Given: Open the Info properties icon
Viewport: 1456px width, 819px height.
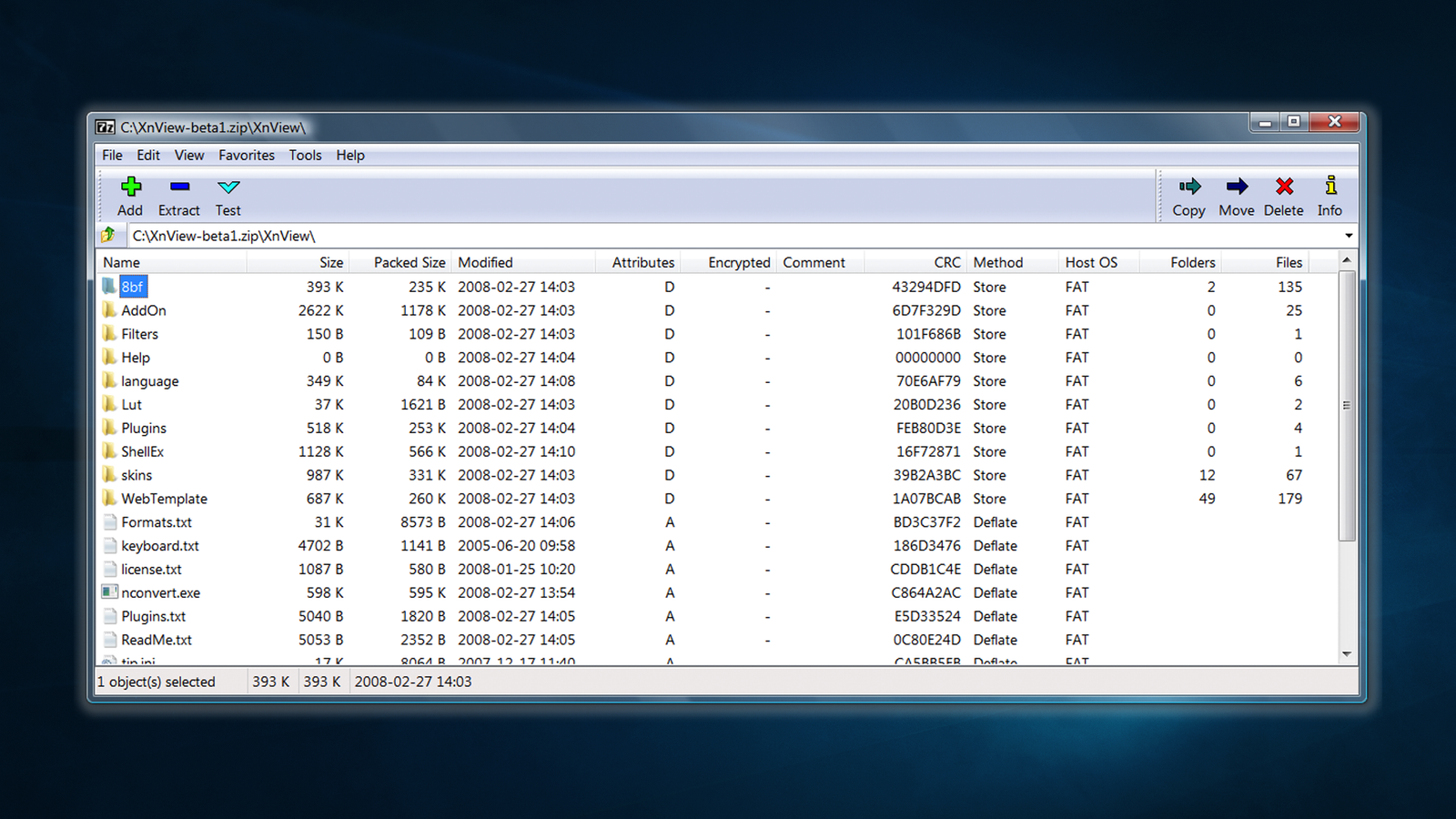Looking at the screenshot, I should 1330,186.
